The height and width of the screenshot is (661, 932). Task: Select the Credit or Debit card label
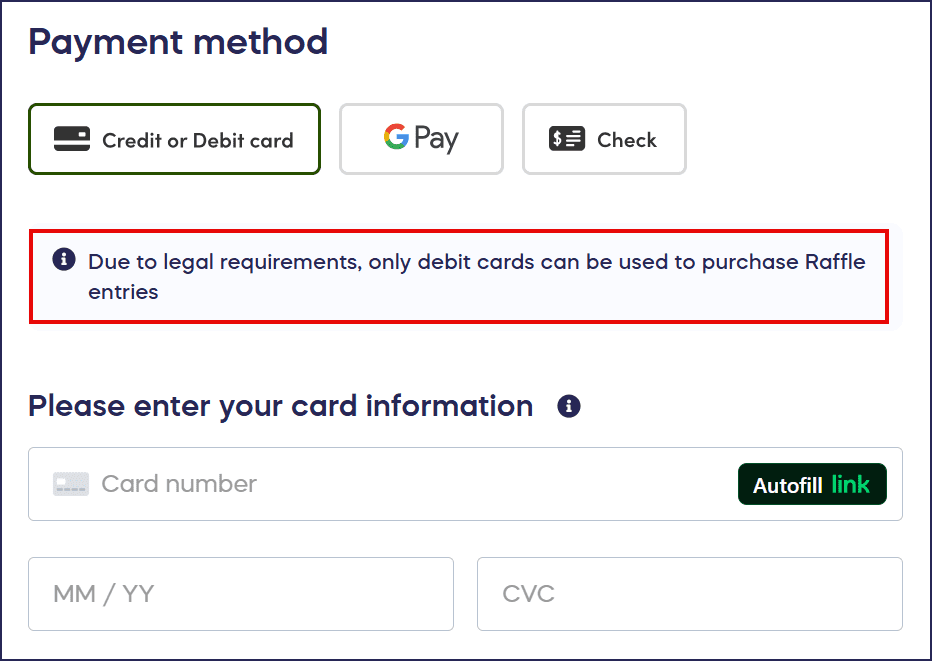coord(198,140)
